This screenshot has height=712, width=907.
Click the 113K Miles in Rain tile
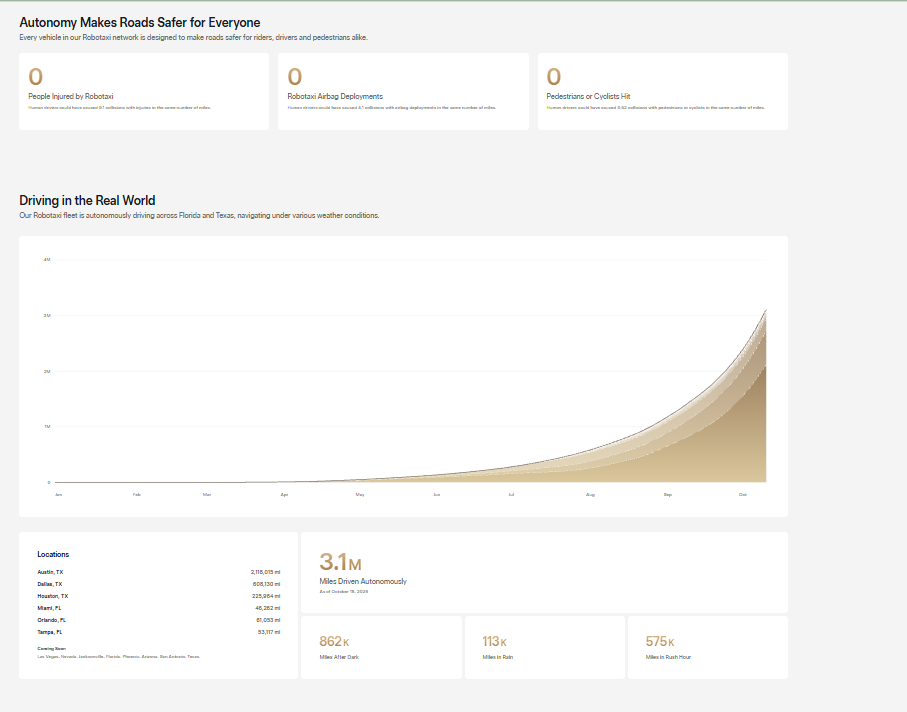[x=545, y=647]
